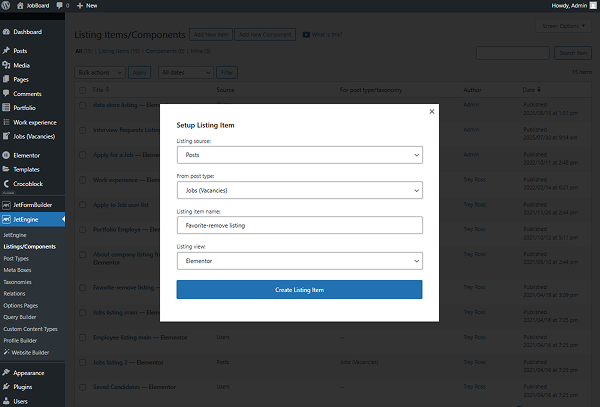Sort the table by Date column
This screenshot has width=600, height=407.
point(532,90)
